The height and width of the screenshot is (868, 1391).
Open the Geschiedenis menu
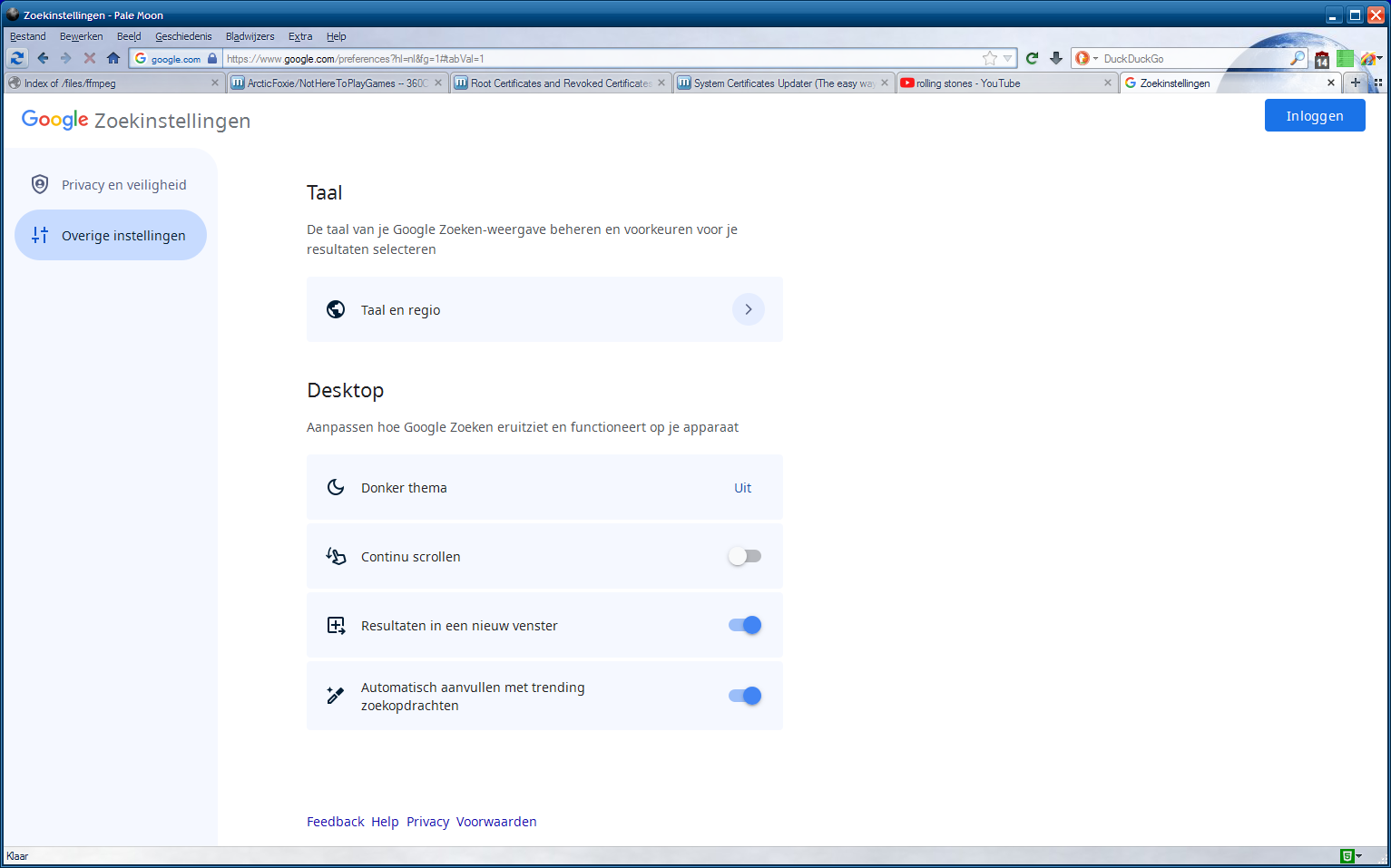tap(183, 36)
